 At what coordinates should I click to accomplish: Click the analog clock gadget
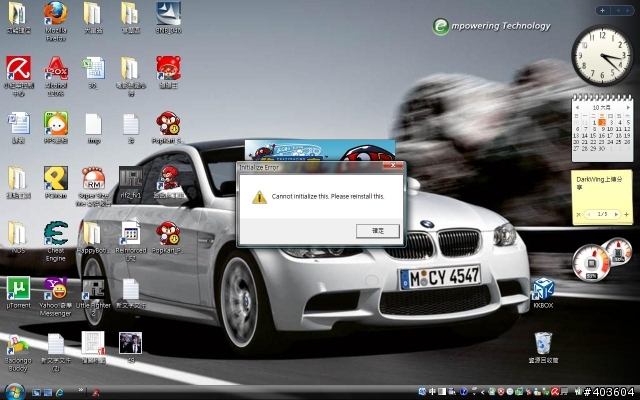pyautogui.click(x=602, y=55)
